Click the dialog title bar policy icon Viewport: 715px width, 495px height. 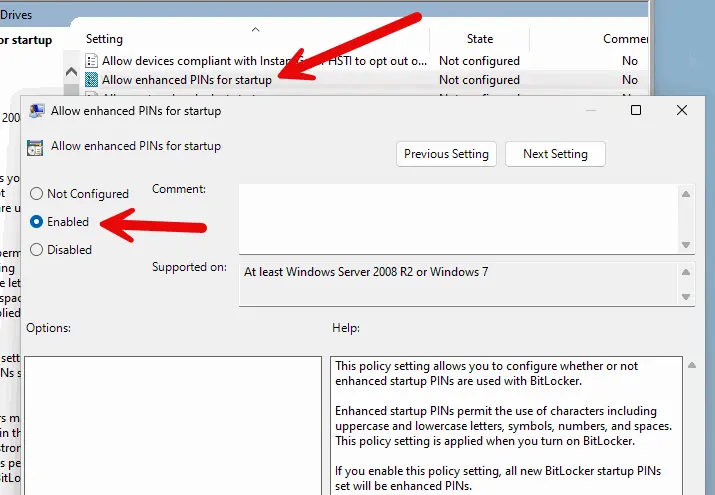[x=36, y=111]
